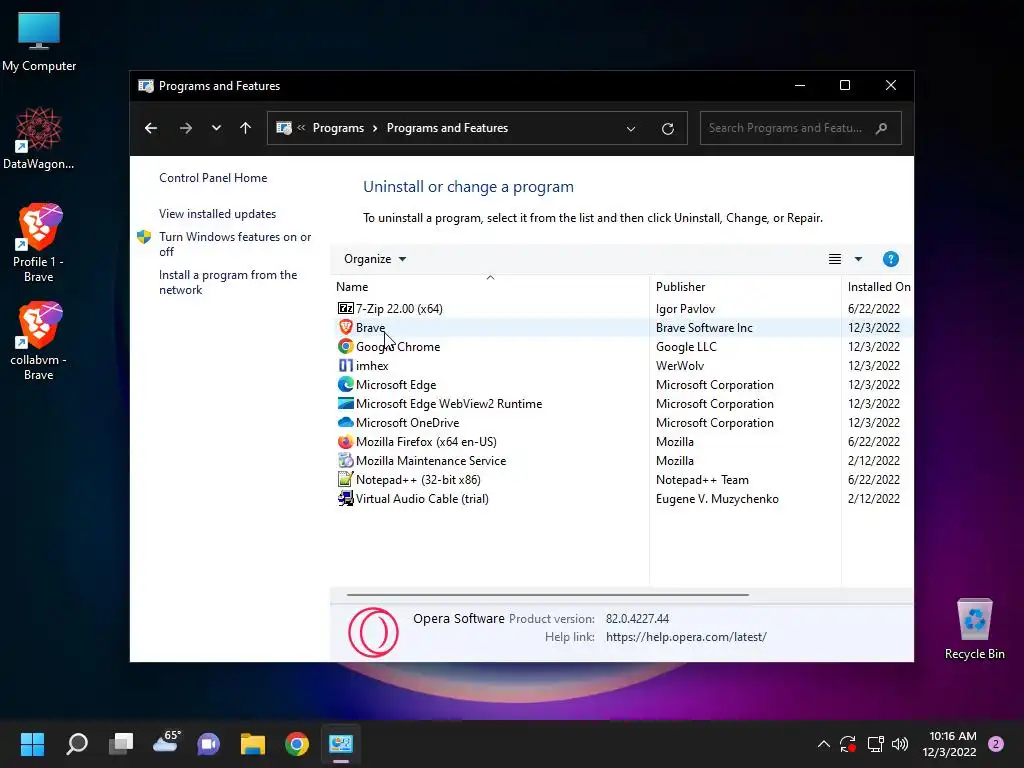This screenshot has height=768, width=1024.
Task: Click Programs and Features breadcrumb
Action: [447, 128]
